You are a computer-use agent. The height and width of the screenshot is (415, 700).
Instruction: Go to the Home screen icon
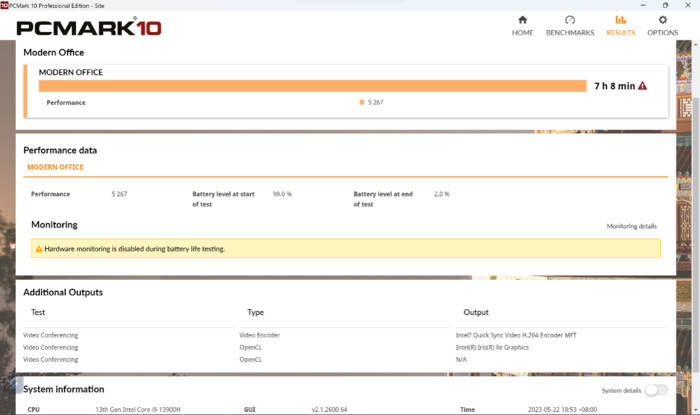point(522,20)
